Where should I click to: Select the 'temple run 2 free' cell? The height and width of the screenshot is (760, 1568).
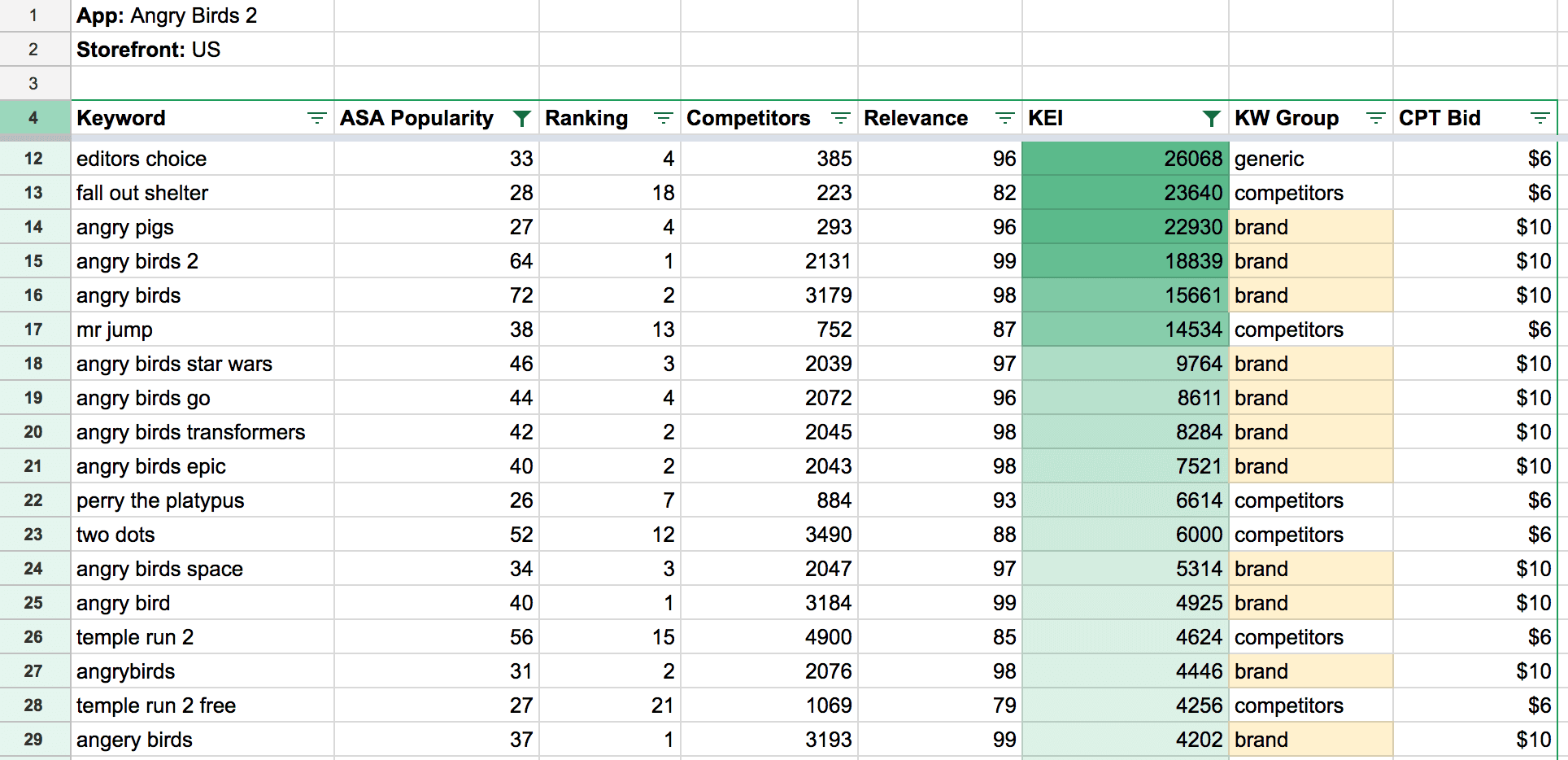click(203, 705)
